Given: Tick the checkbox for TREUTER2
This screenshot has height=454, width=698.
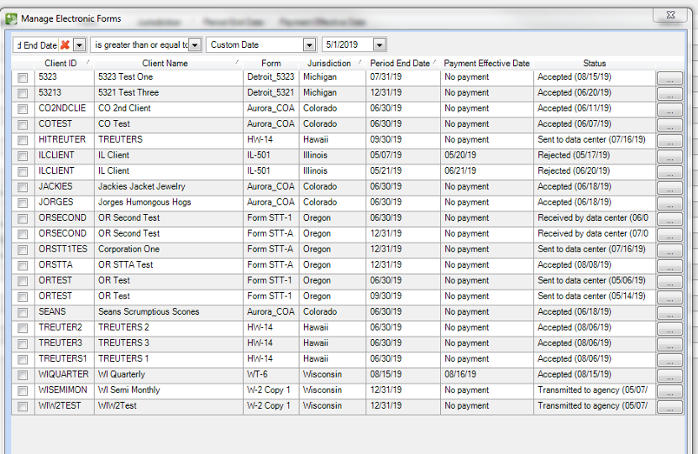Looking at the screenshot, I should [22, 329].
